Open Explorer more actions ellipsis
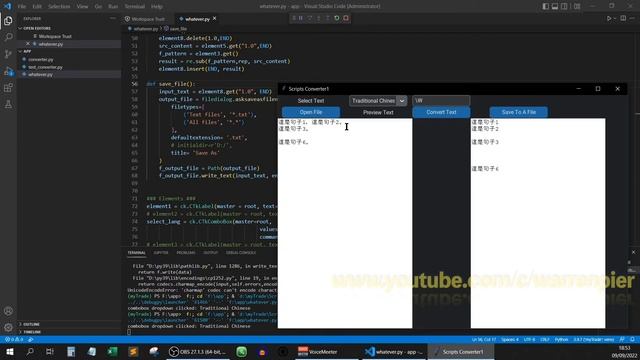 coord(113,18)
